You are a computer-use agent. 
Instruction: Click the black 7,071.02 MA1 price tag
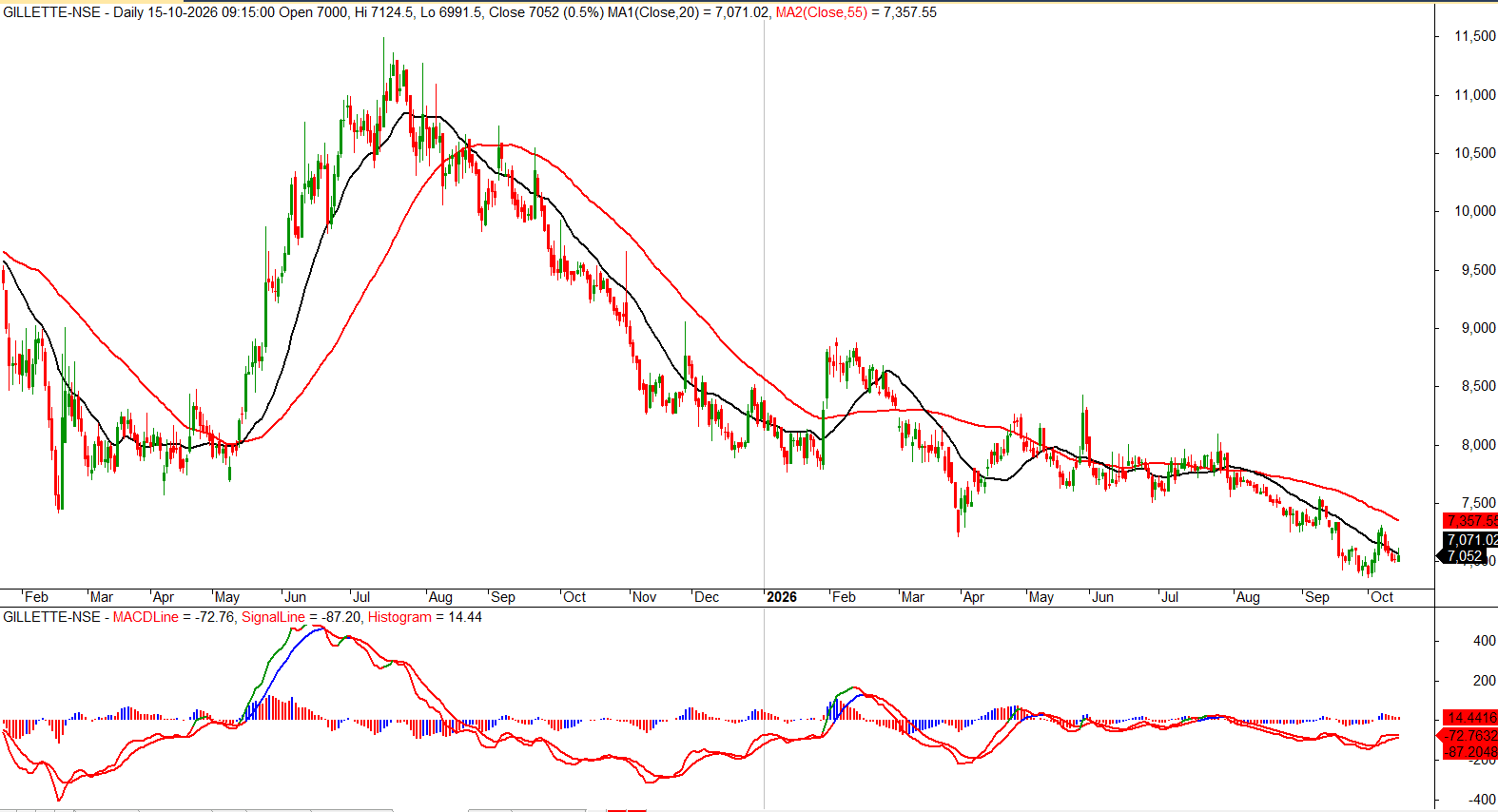[1470, 540]
